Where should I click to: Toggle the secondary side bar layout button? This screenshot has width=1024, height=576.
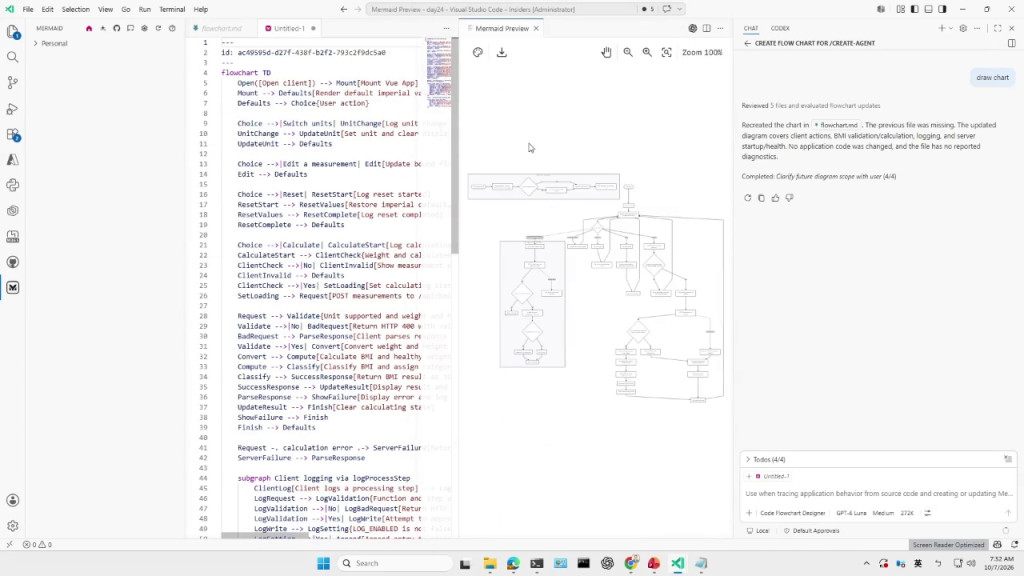pos(942,9)
